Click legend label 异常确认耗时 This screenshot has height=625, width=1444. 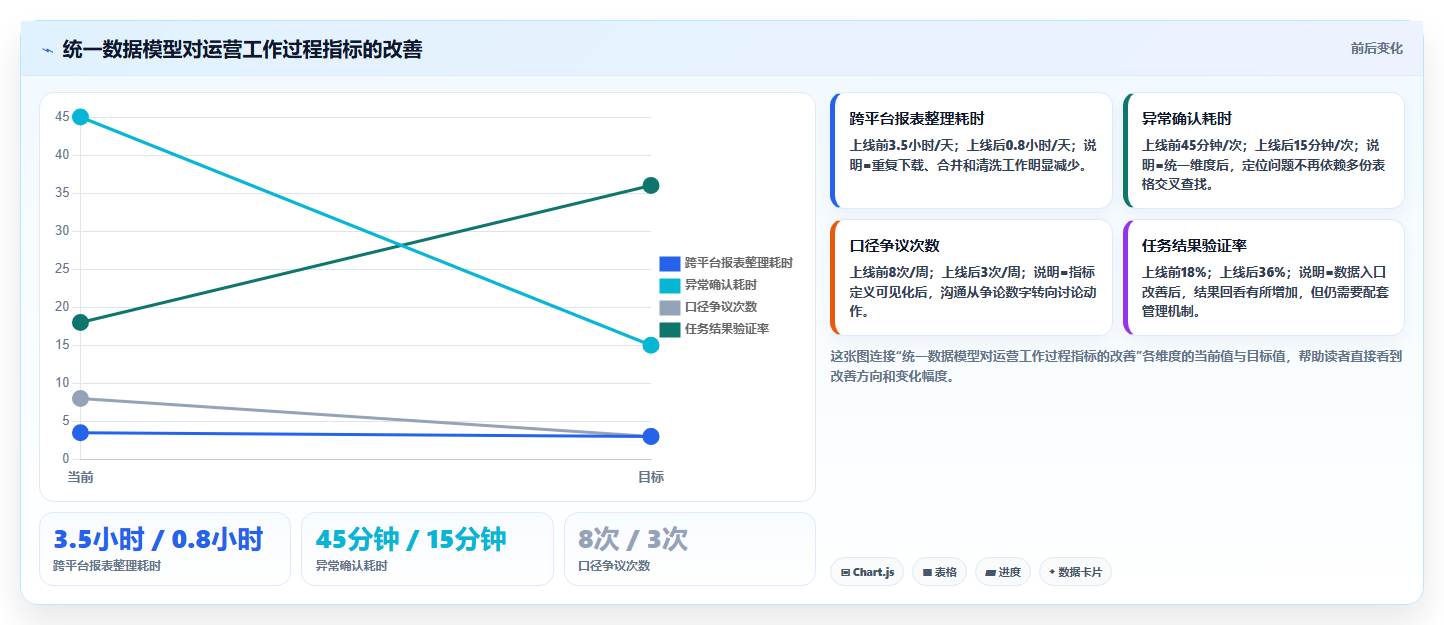tap(721, 285)
